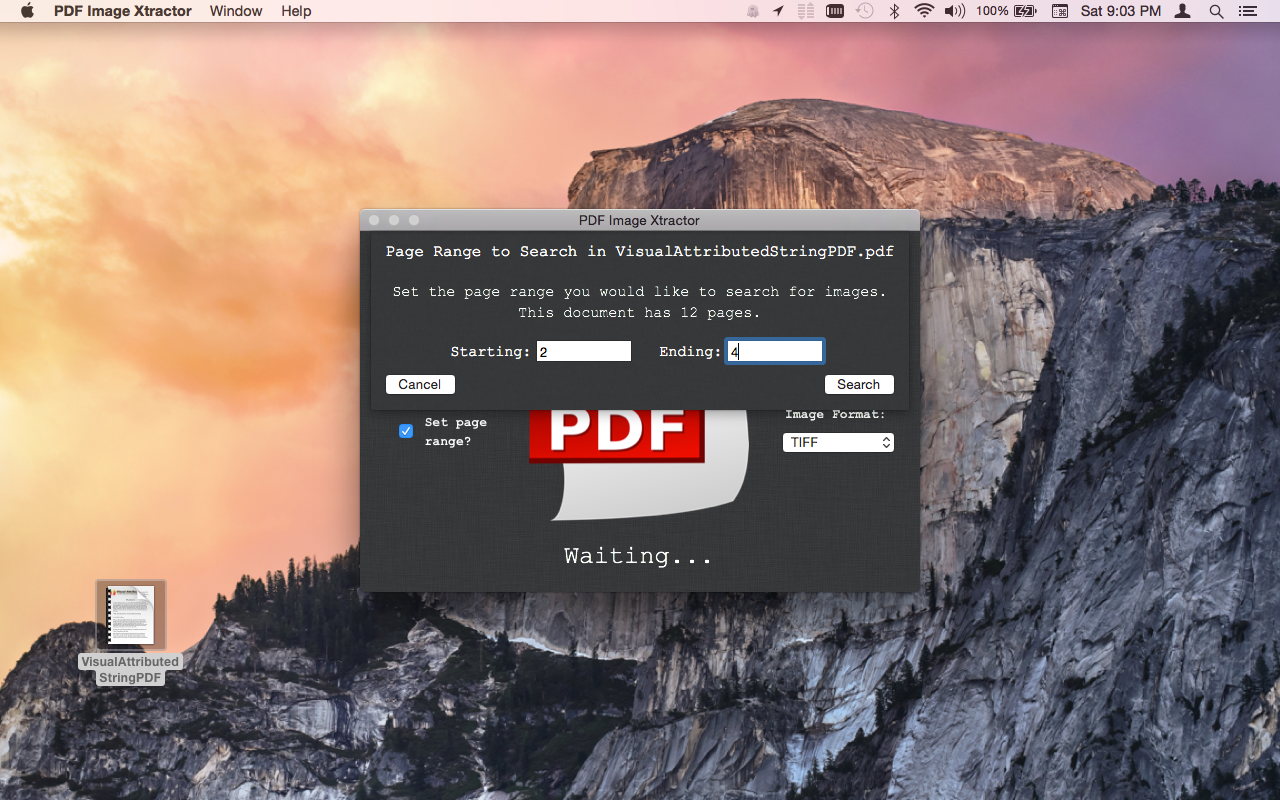Open the Time Machine menu bar icon
This screenshot has width=1280, height=800.
865,11
